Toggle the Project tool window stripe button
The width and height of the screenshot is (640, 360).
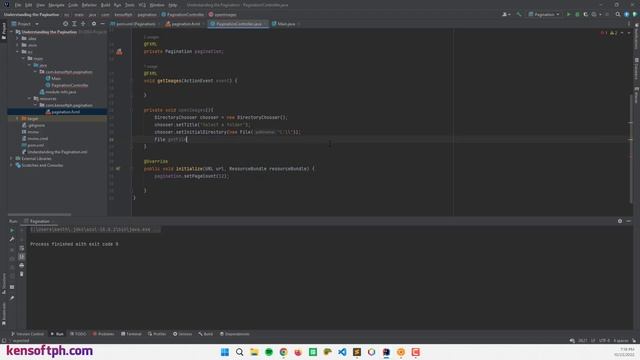click(x=4, y=31)
